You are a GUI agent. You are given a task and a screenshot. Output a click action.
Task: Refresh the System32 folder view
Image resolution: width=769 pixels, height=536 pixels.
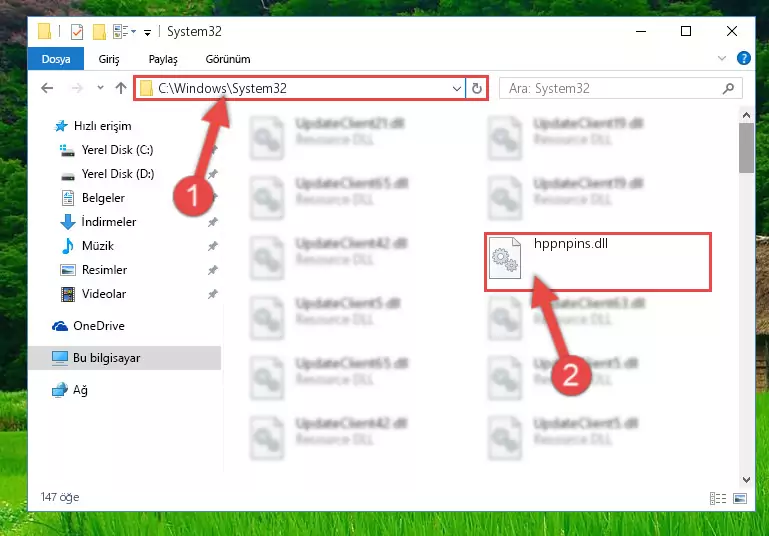coord(477,89)
